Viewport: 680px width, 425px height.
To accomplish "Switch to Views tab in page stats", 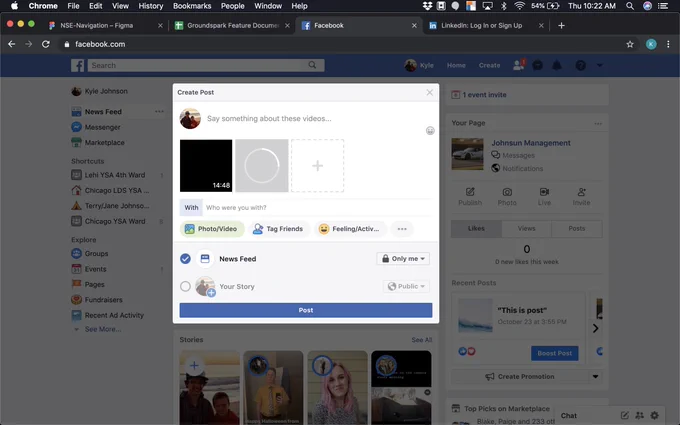I will point(526,229).
